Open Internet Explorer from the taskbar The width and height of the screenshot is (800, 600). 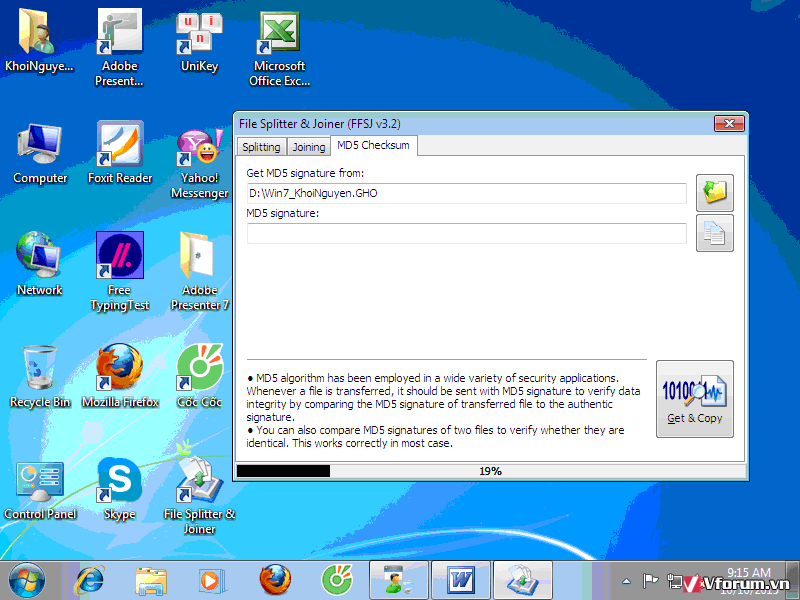pos(90,579)
